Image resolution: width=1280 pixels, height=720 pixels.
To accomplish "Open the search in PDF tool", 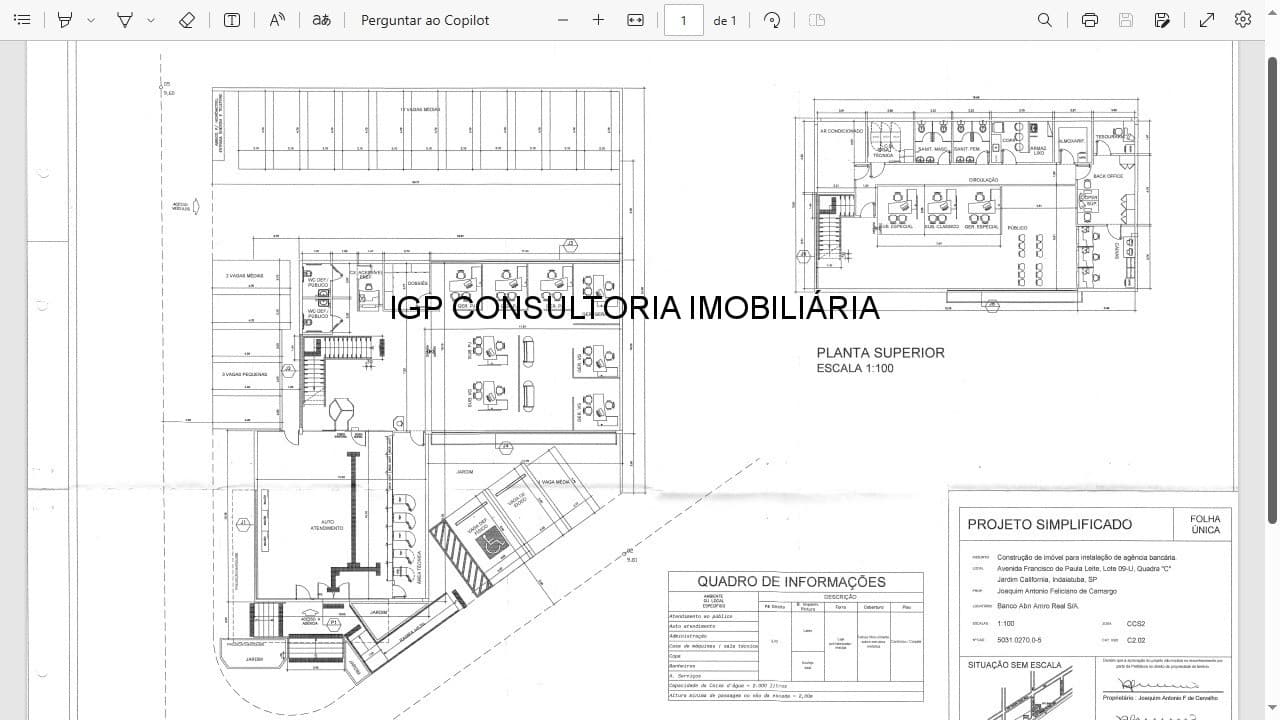I will tap(1045, 20).
